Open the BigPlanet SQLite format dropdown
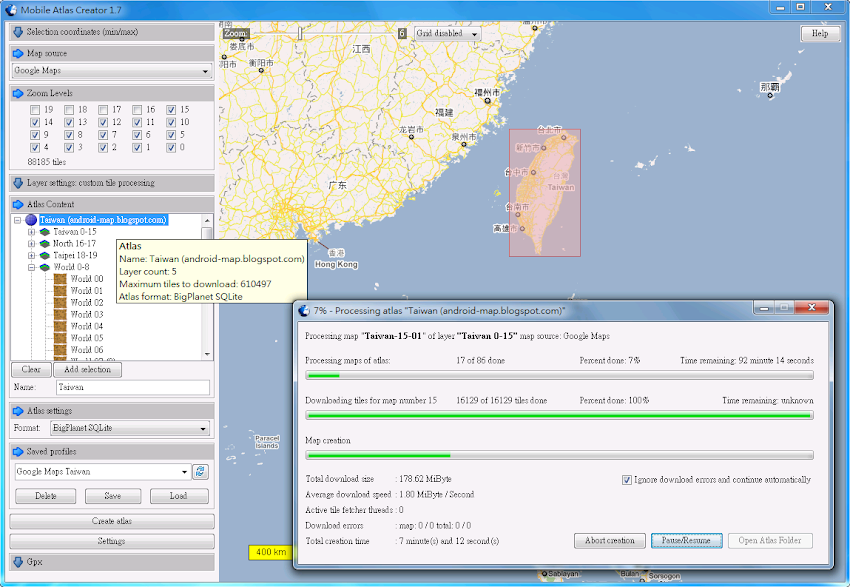 [130, 429]
